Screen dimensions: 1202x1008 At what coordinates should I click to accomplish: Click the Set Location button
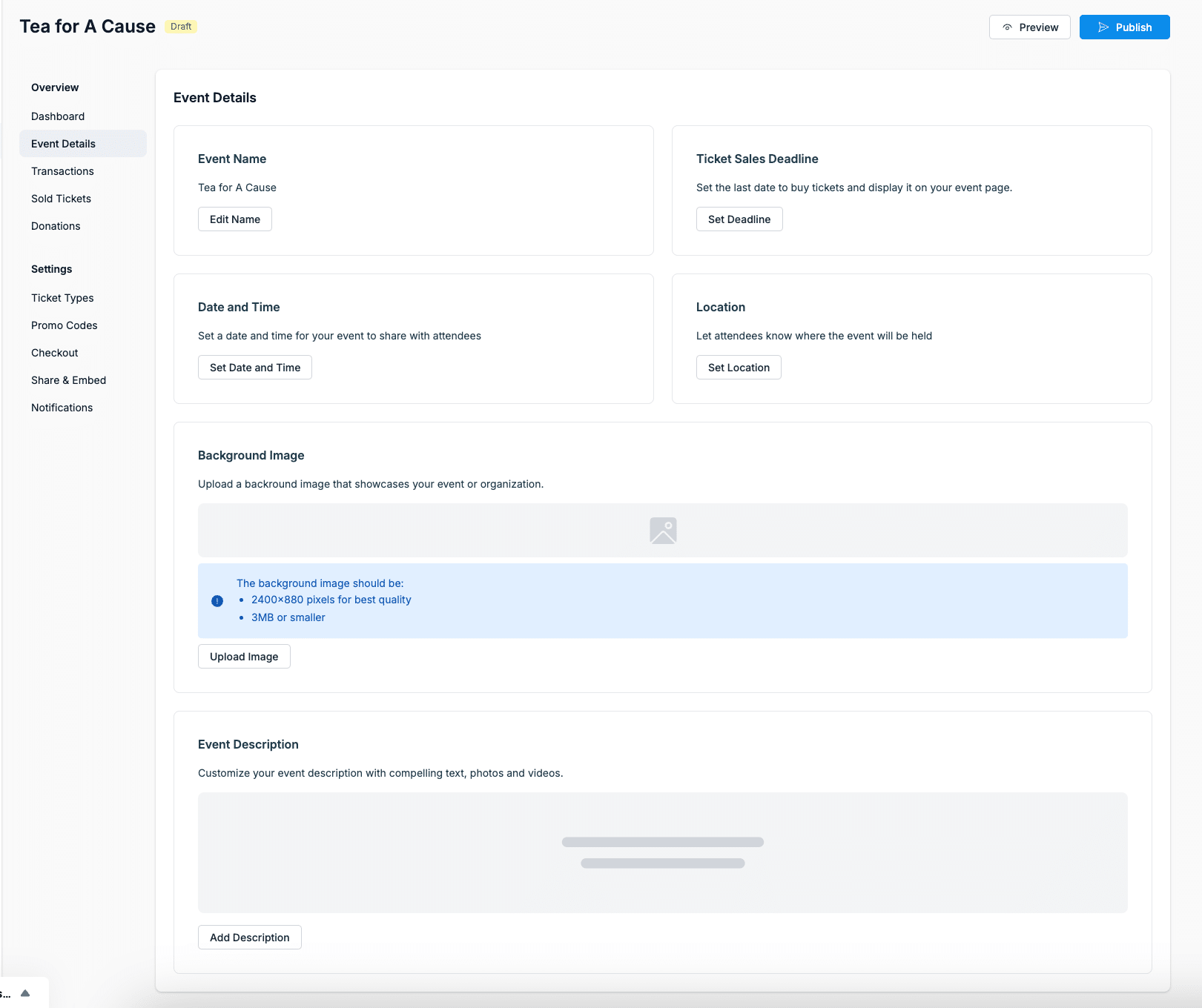tap(738, 368)
